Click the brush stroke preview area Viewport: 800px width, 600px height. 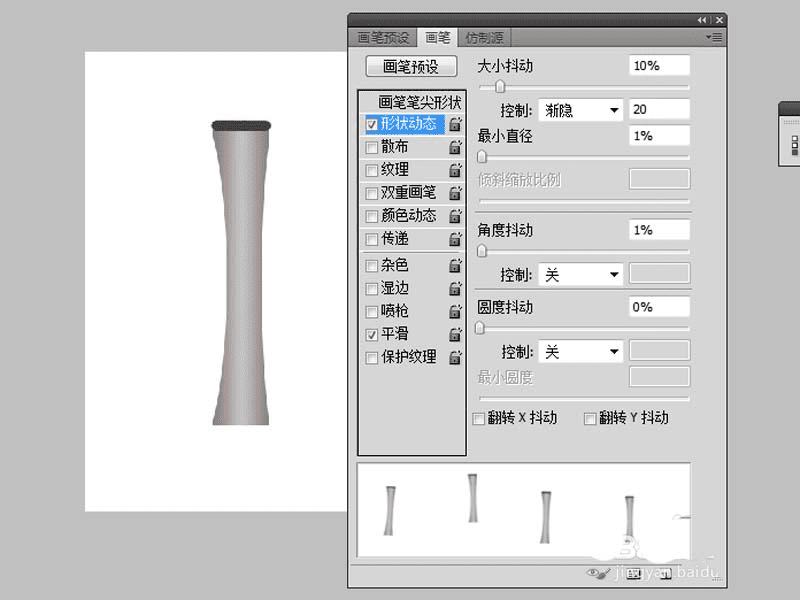(x=523, y=510)
